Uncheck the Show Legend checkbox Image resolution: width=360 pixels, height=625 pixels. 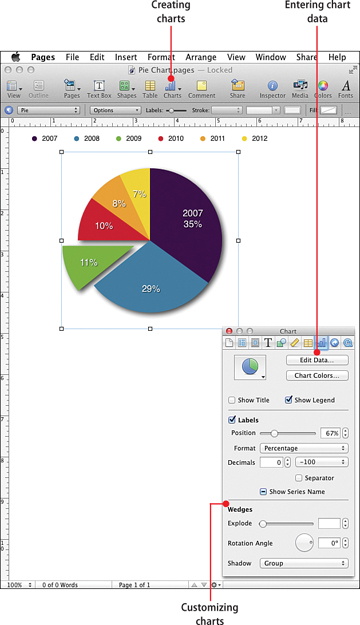[289, 399]
